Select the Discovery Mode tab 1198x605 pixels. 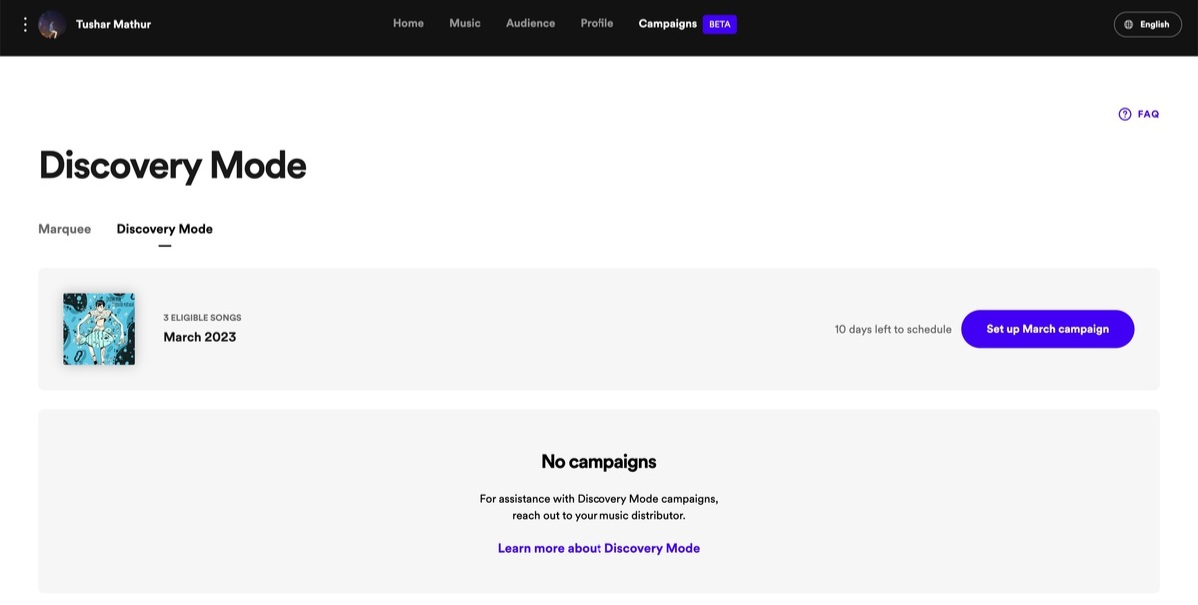tap(164, 229)
